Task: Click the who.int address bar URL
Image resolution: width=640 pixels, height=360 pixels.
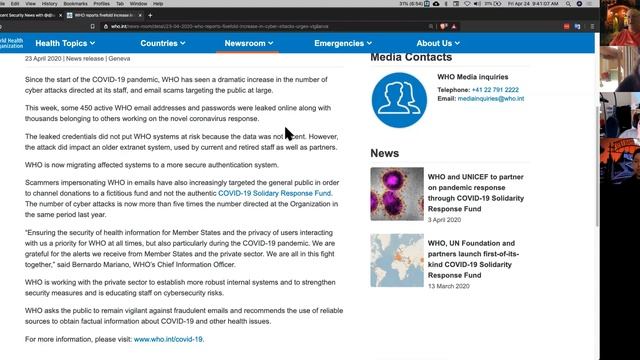Action: (x=220, y=27)
